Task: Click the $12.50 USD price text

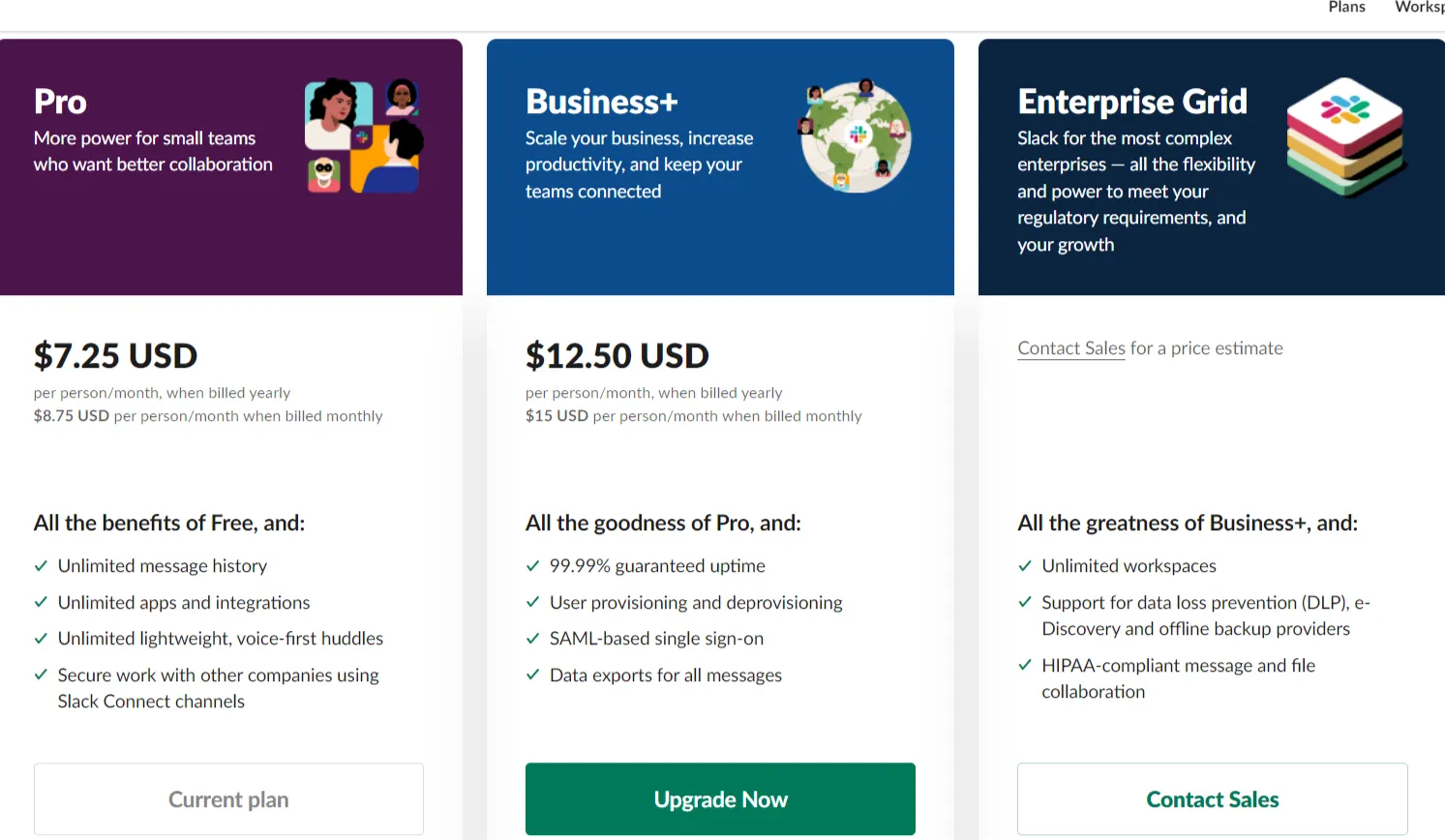Action: coord(617,355)
